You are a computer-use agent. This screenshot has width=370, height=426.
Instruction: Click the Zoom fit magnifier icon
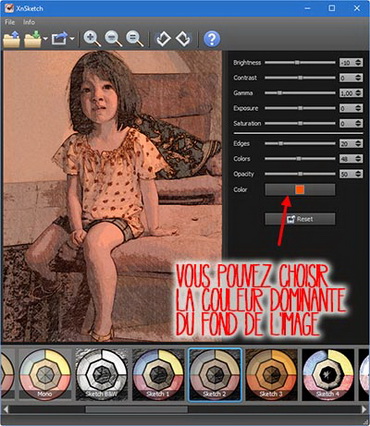pos(135,39)
